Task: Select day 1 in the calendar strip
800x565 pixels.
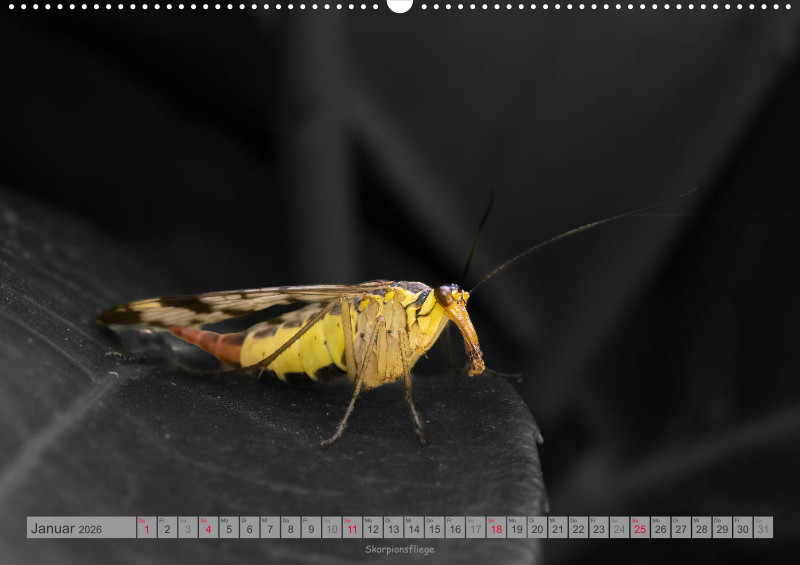Action: pyautogui.click(x=146, y=528)
